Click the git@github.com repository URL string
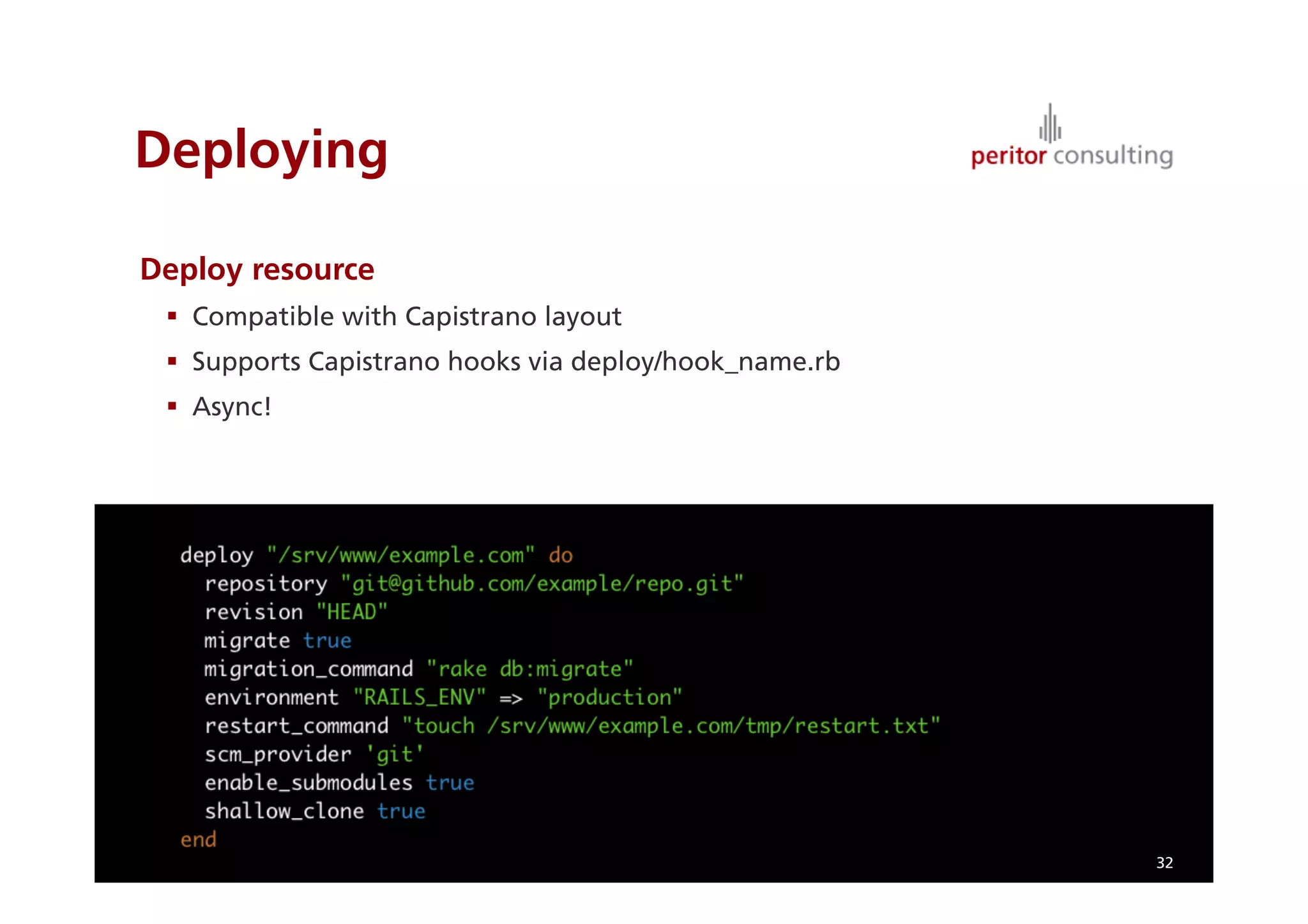 [x=542, y=584]
